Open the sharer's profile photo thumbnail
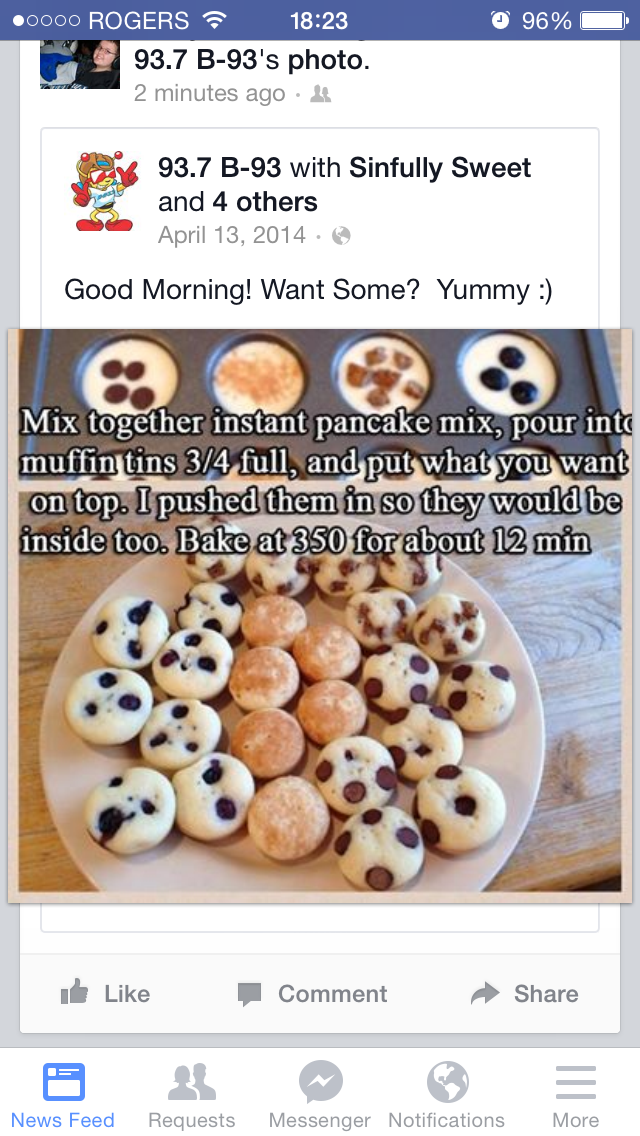 (80, 64)
